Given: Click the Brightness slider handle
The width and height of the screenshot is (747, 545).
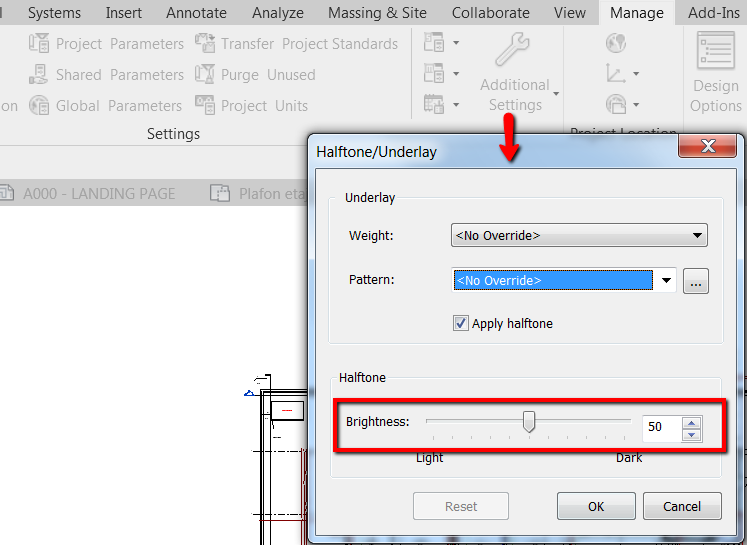Looking at the screenshot, I should tap(528, 422).
